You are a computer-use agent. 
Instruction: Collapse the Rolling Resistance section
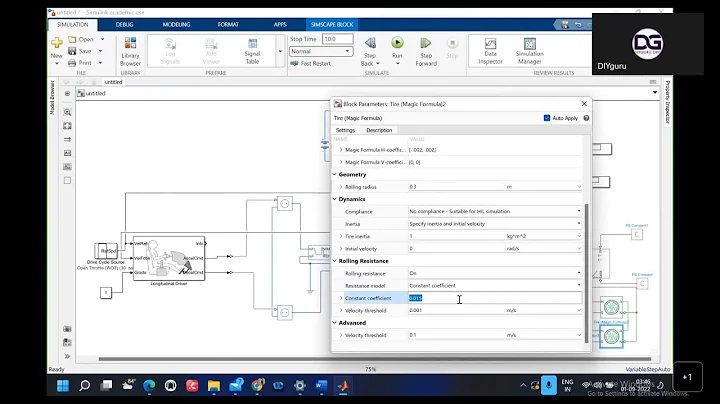point(335,261)
